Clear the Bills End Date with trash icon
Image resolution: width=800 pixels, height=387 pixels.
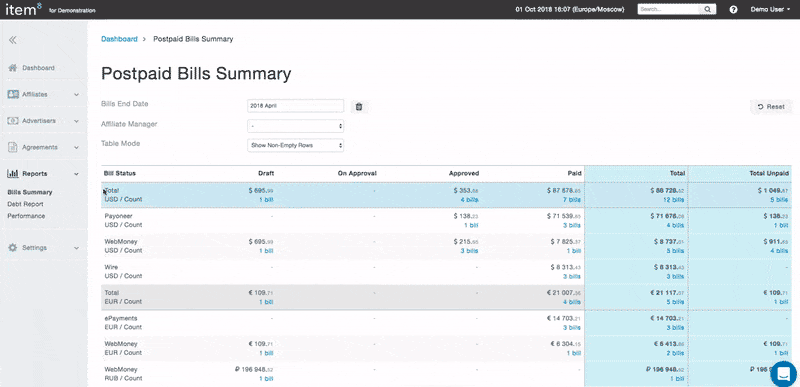click(x=359, y=107)
